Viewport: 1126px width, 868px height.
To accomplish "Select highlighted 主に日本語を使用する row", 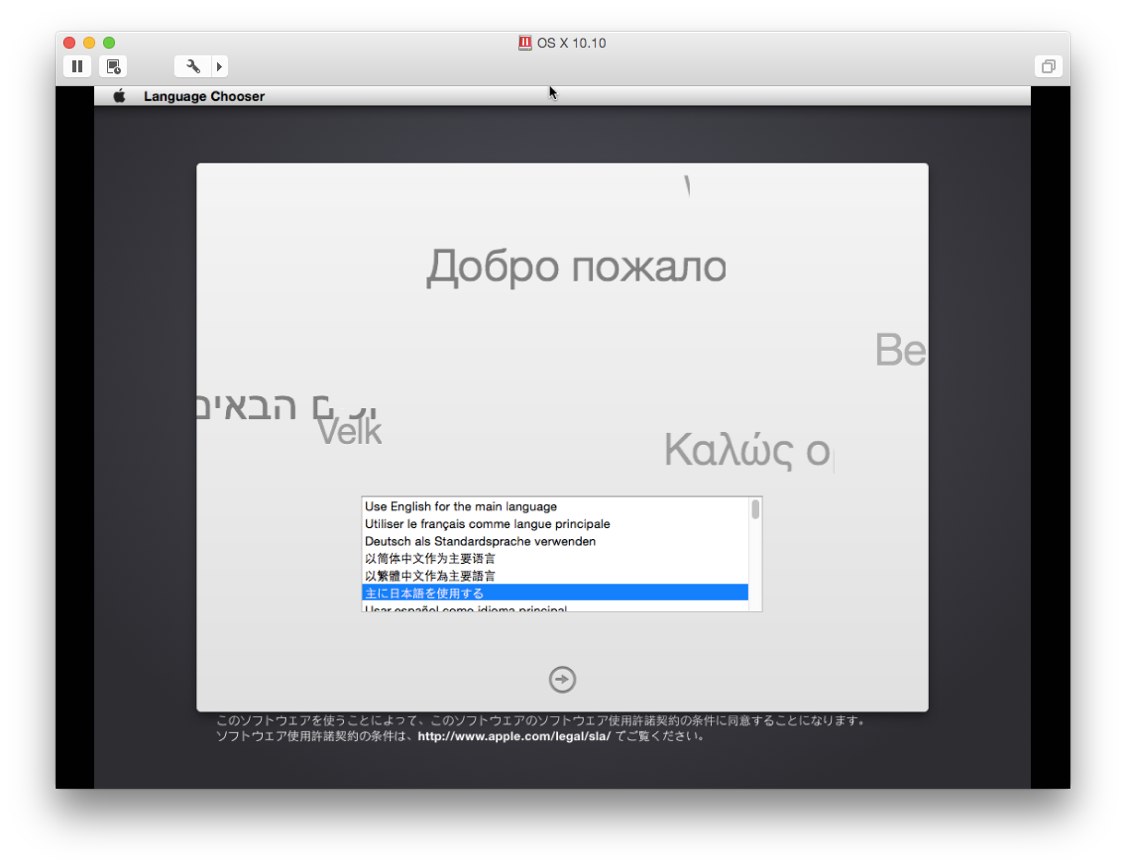I will (x=554, y=592).
